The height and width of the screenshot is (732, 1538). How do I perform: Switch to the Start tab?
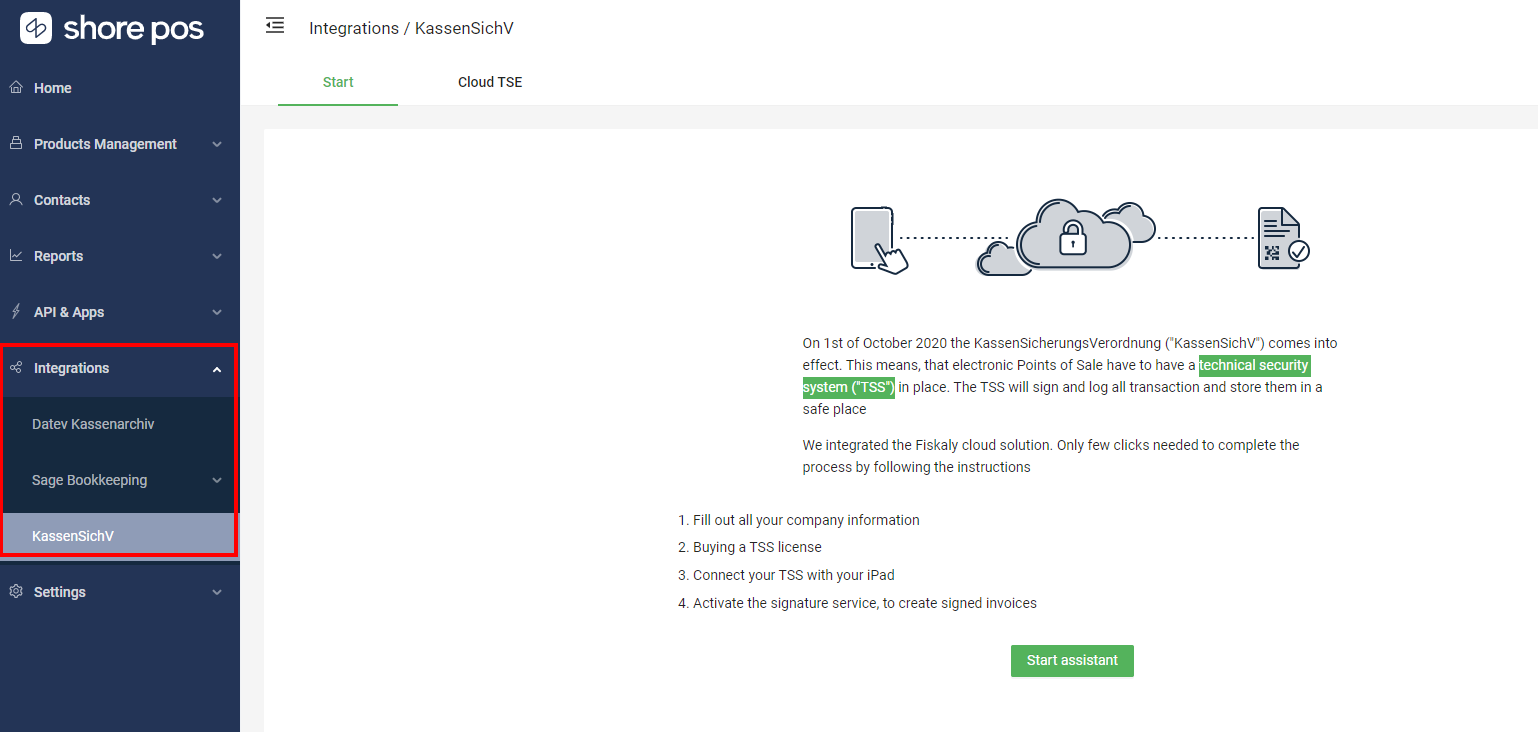[x=338, y=82]
